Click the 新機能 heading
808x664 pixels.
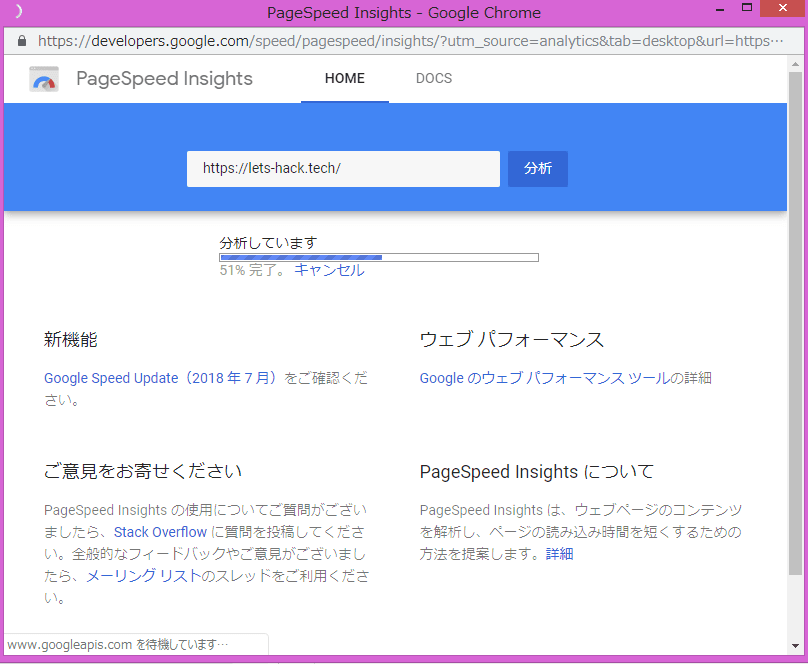point(71,339)
